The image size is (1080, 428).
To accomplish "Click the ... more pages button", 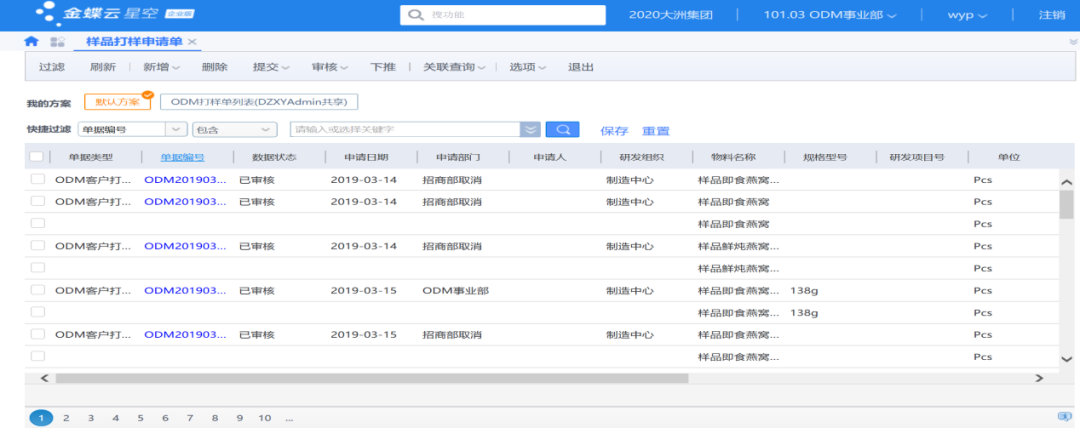I will 289,418.
